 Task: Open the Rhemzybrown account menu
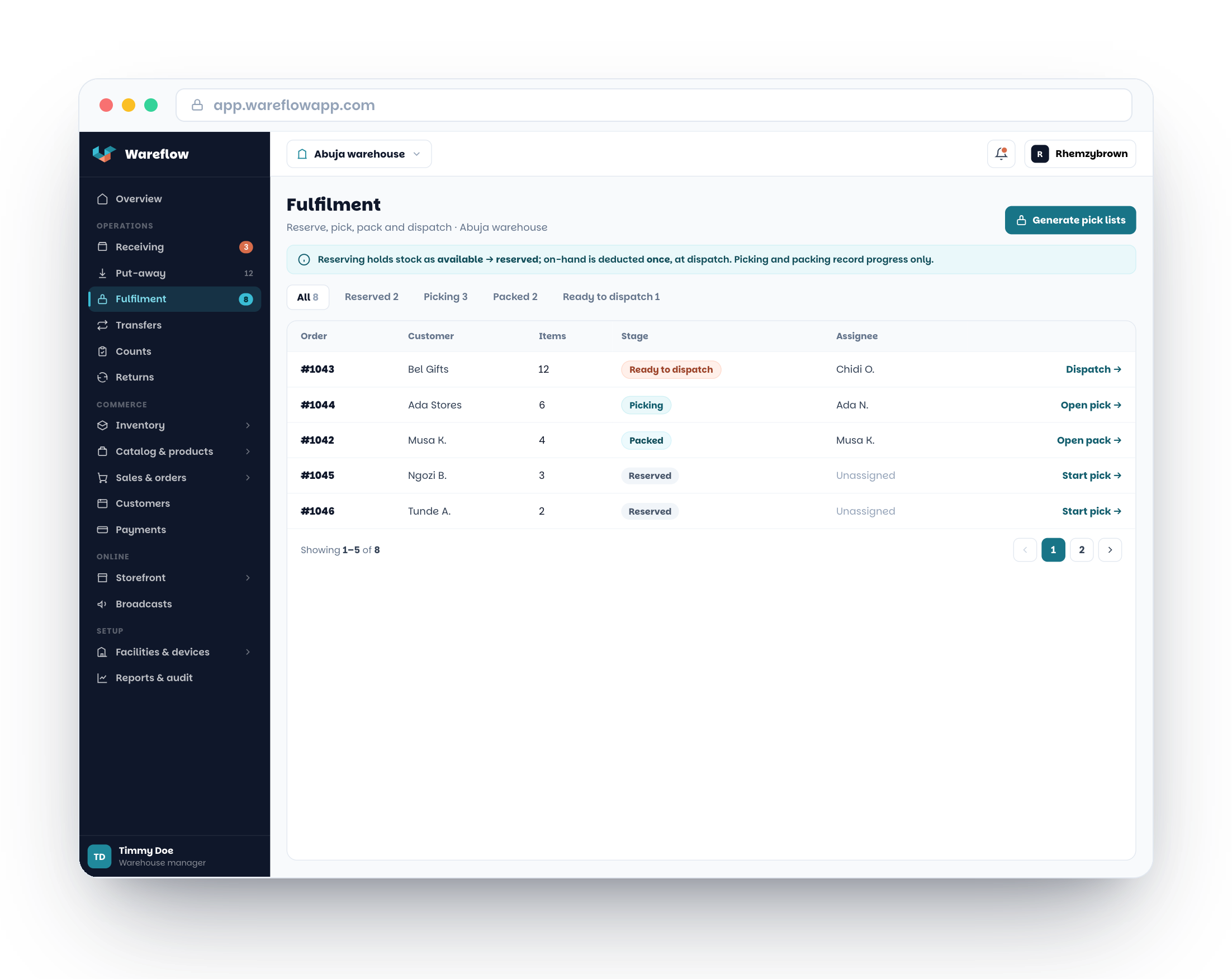(x=1079, y=154)
